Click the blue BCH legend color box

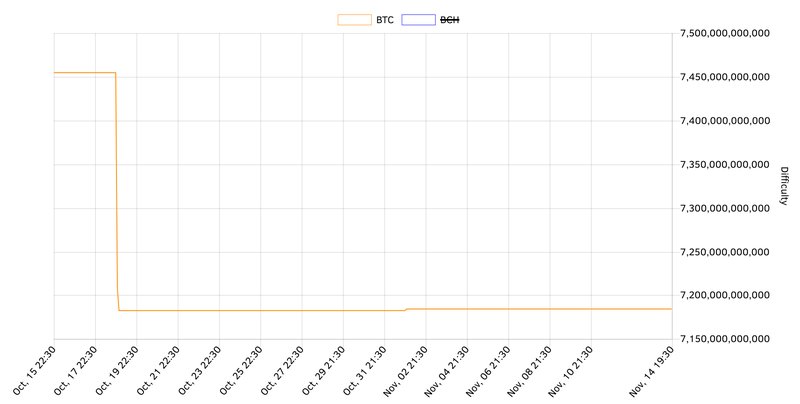(417, 19)
